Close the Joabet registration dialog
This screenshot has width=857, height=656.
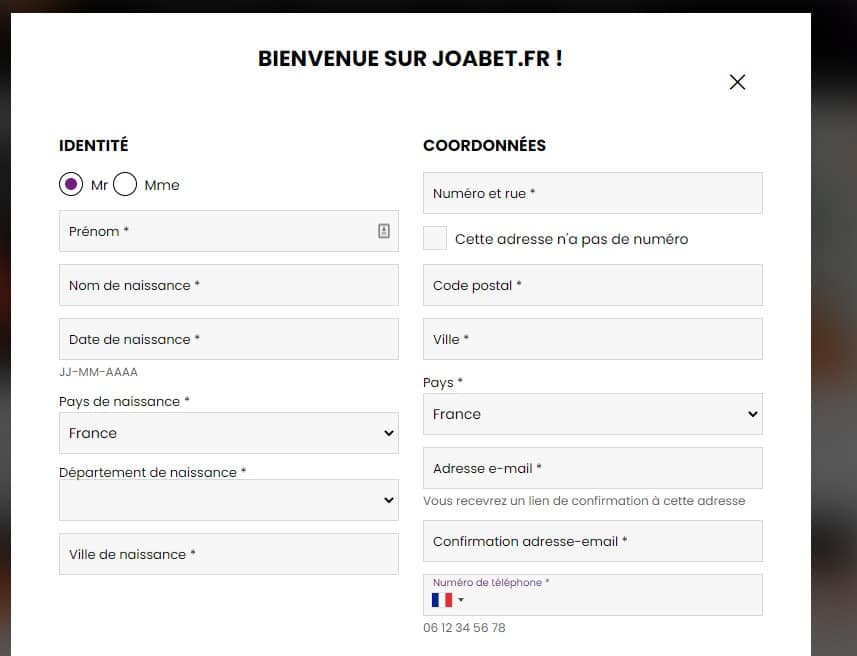737,82
